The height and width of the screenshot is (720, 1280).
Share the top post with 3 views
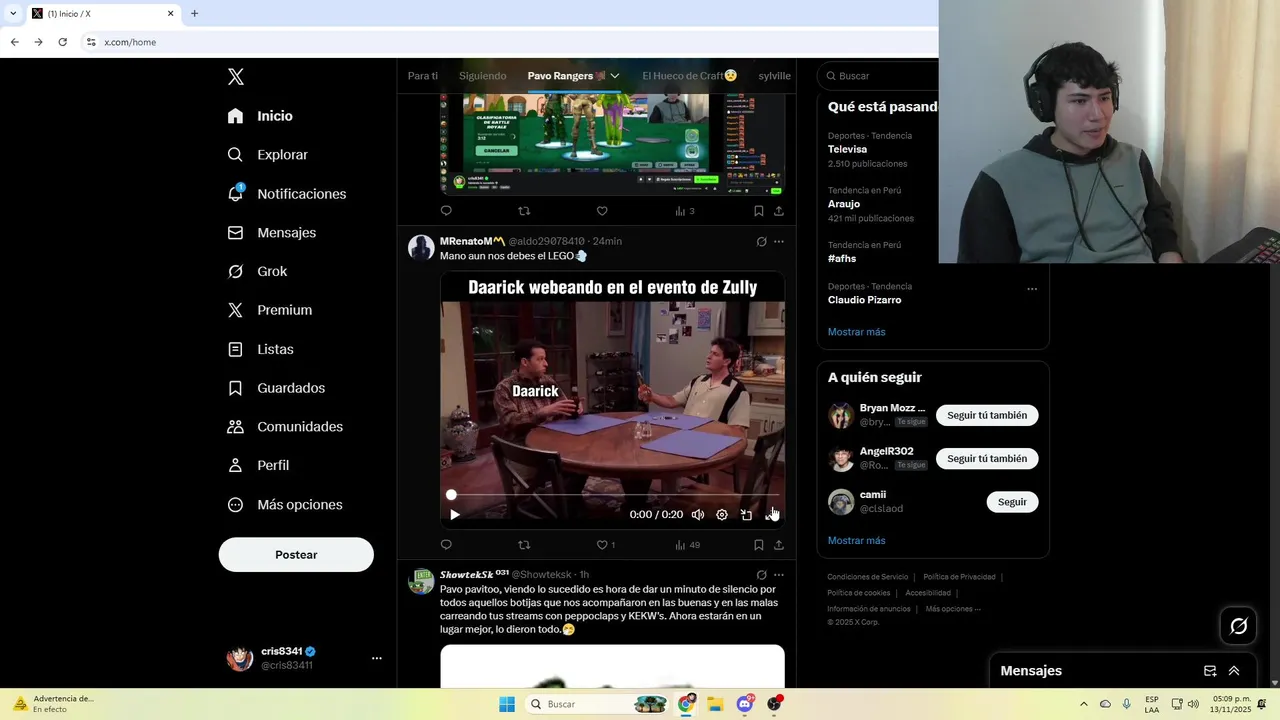[779, 211]
